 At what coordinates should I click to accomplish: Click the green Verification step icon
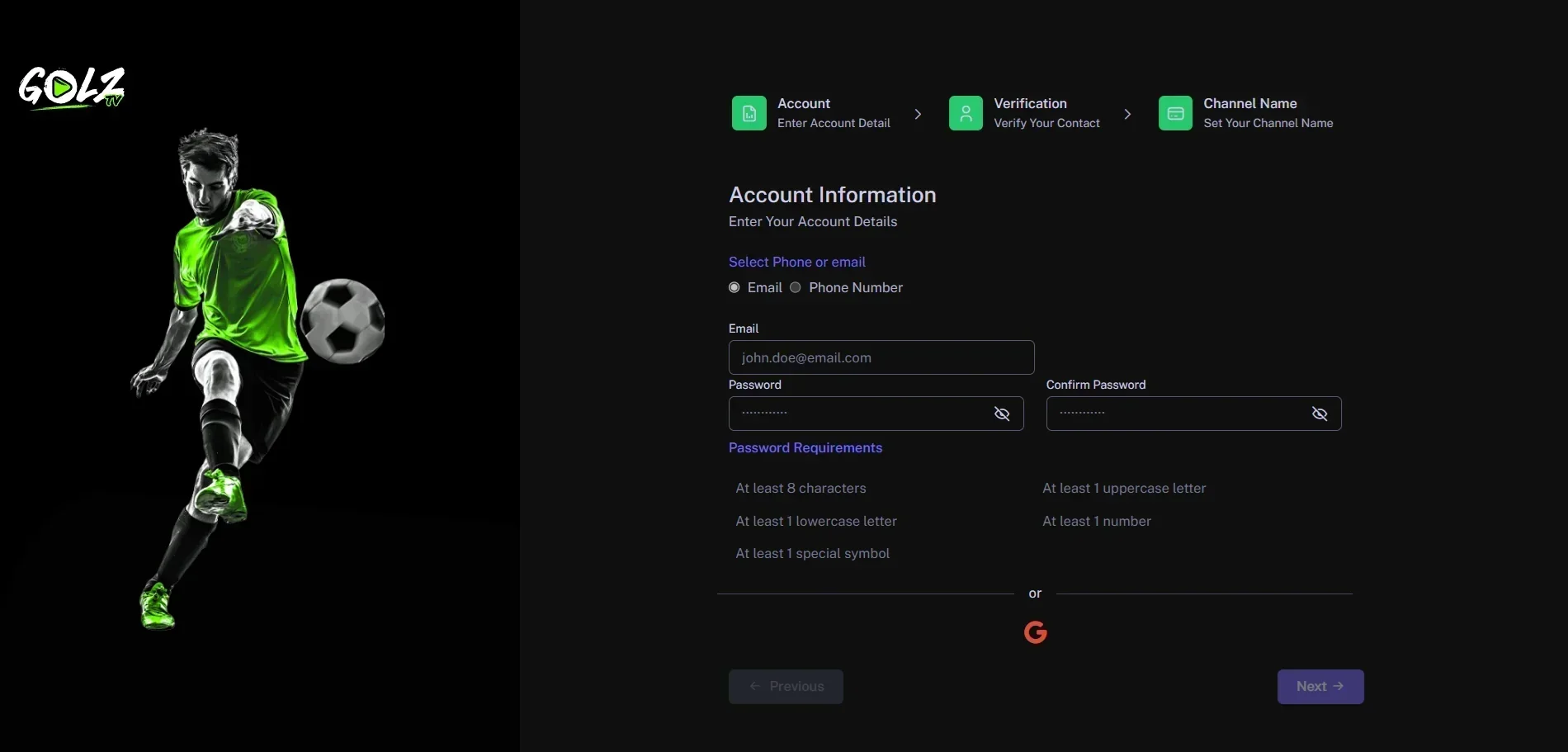966,113
